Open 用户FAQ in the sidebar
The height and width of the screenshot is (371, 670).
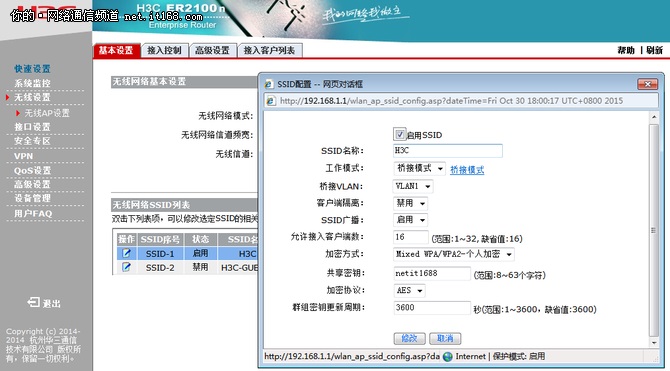pyautogui.click(x=33, y=213)
